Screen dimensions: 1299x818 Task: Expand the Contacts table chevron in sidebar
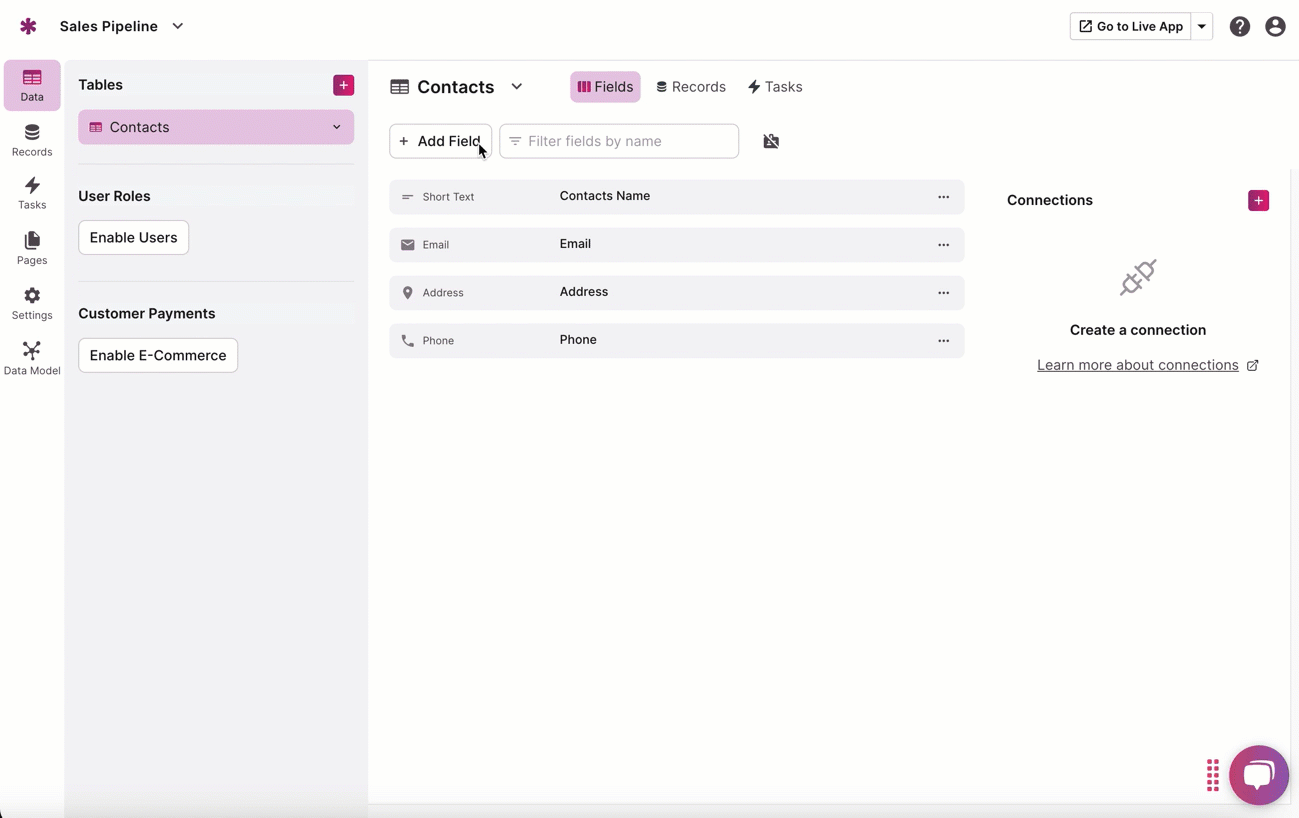[x=336, y=127]
